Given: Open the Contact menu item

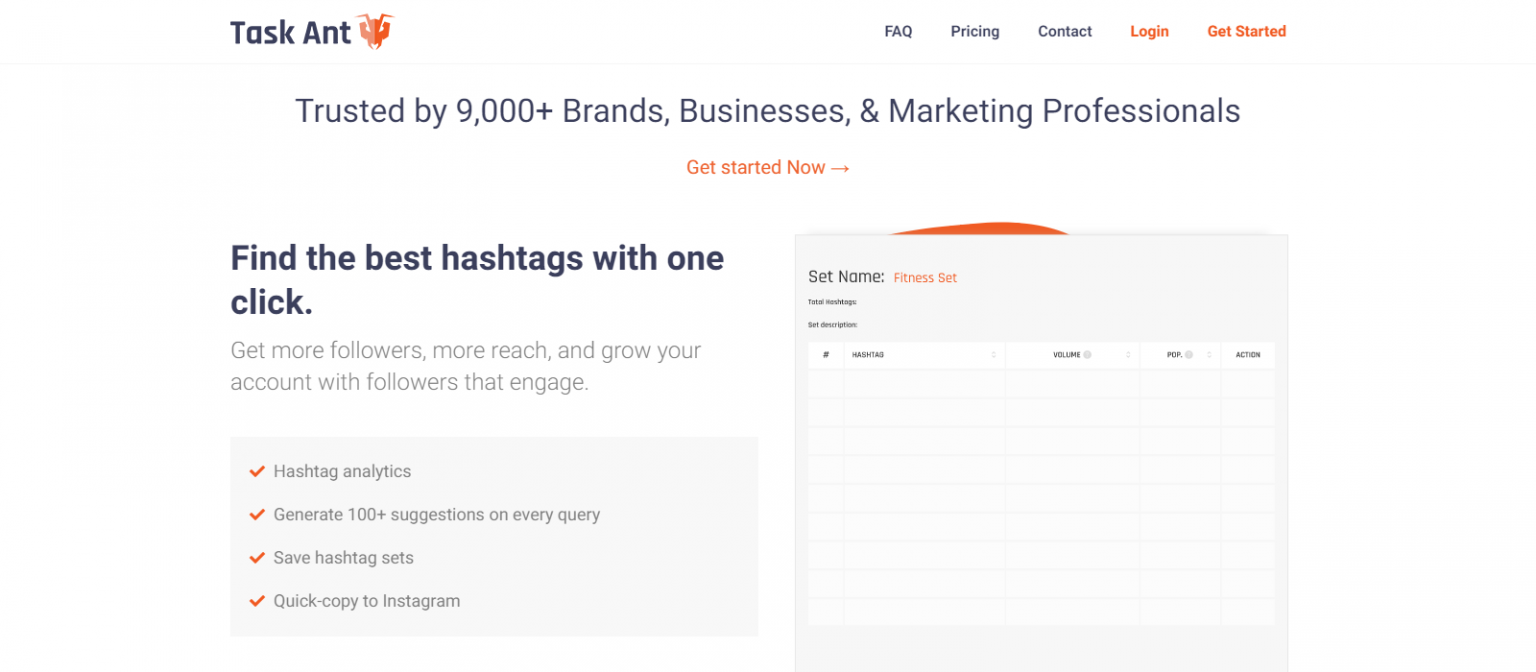Looking at the screenshot, I should pos(1064,31).
